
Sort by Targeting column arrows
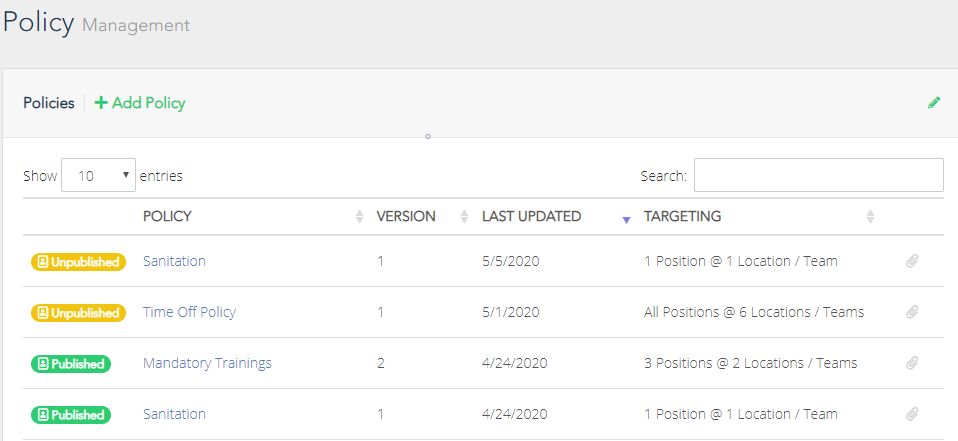(870, 216)
